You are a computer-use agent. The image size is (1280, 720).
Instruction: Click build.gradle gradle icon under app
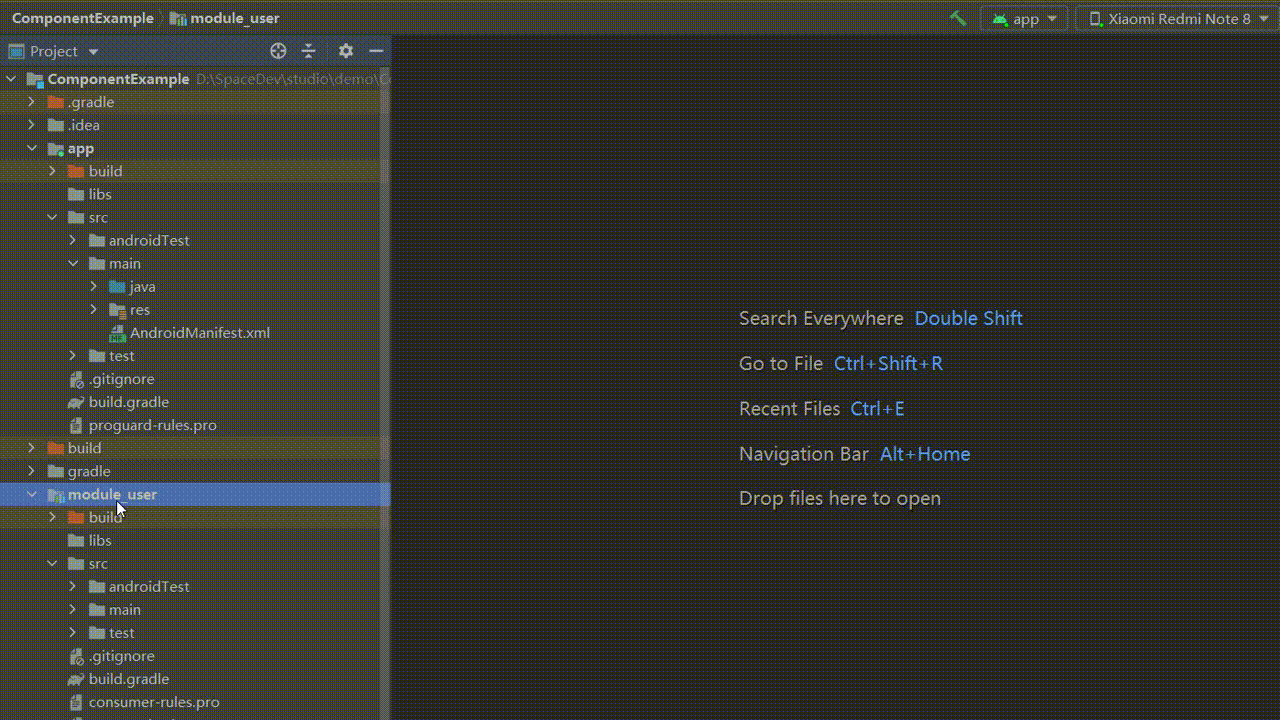click(x=76, y=402)
